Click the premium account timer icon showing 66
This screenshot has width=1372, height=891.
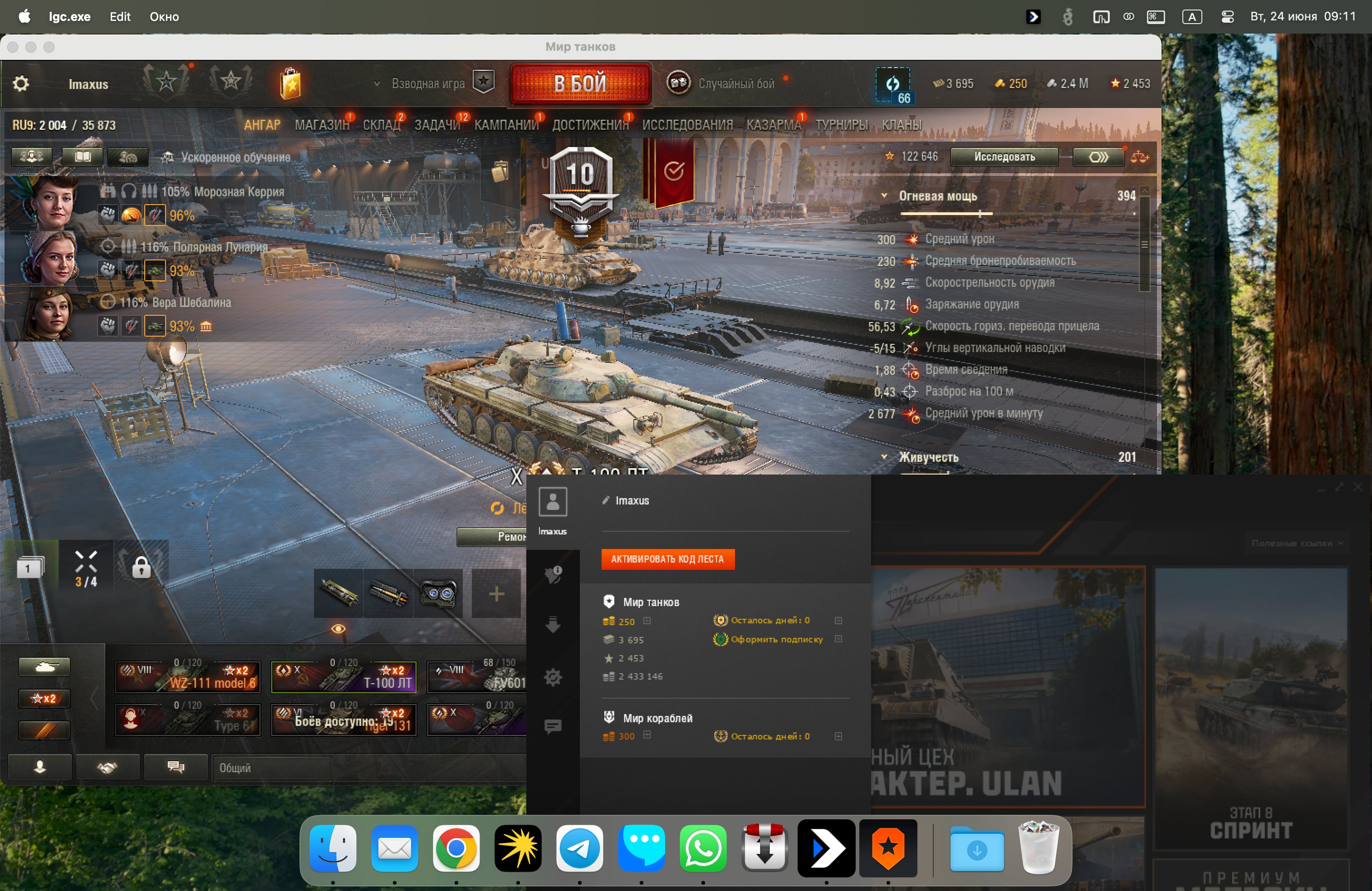893,85
